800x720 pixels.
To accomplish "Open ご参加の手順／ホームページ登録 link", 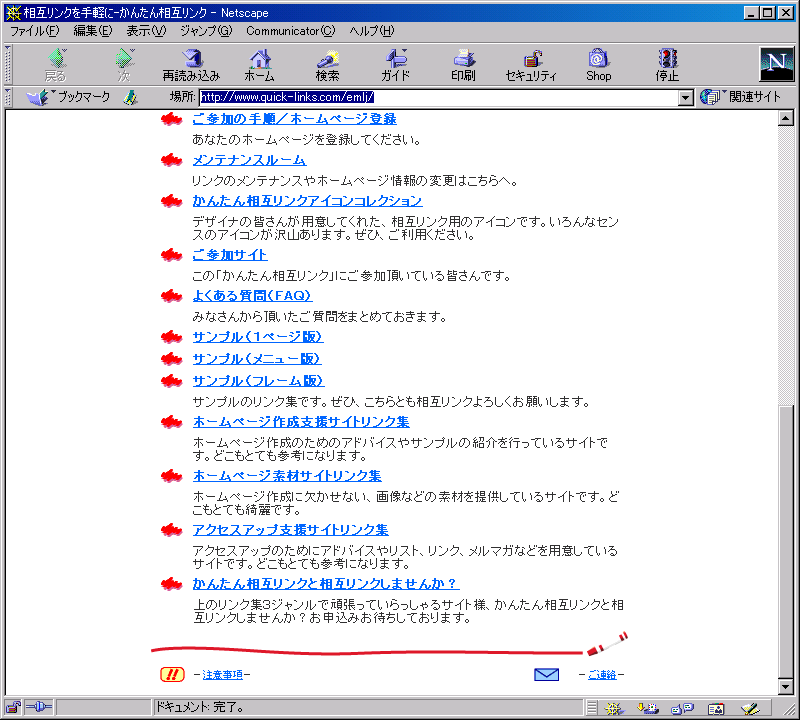I will point(294,119).
